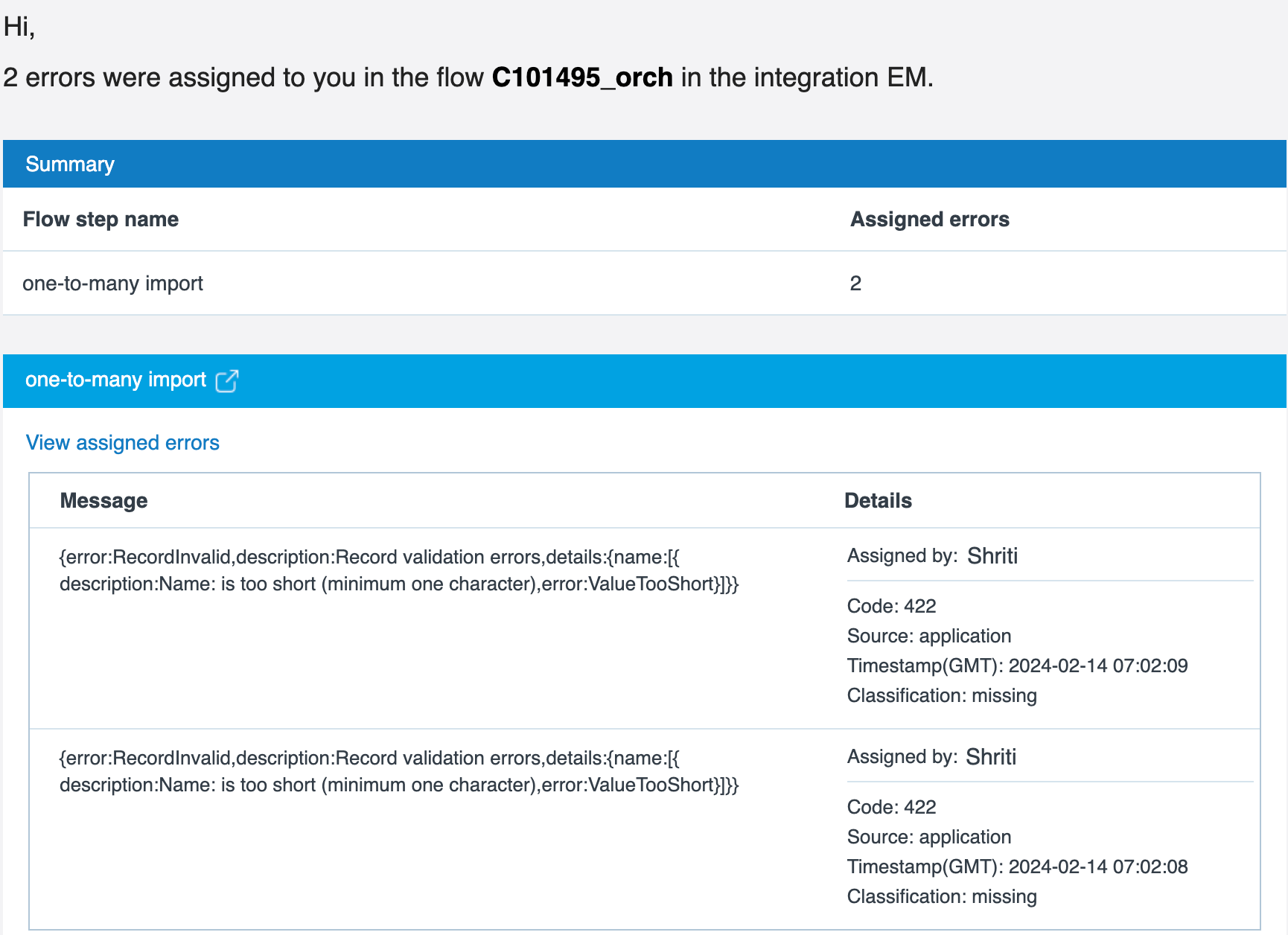Select the Flow step name column header
1288x935 pixels.
click(101, 219)
